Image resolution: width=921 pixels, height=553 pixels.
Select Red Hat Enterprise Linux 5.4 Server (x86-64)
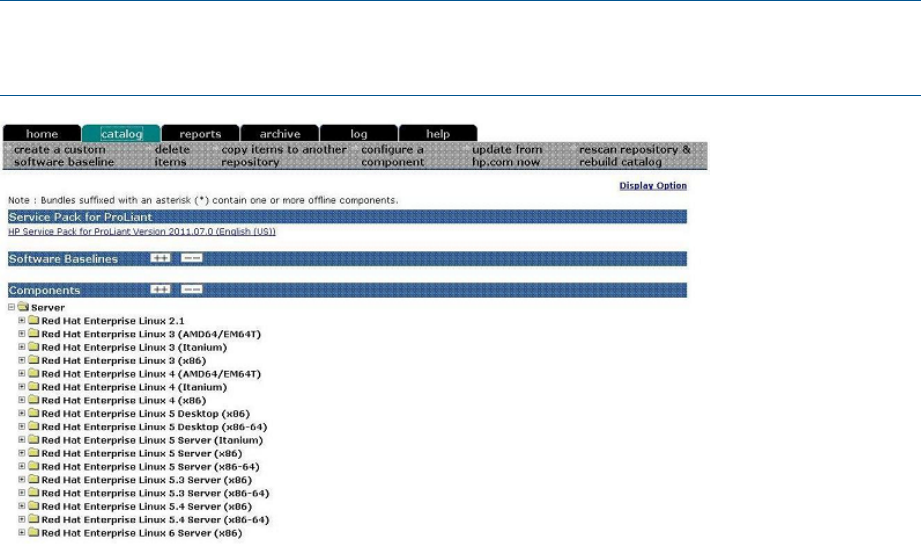155,520
